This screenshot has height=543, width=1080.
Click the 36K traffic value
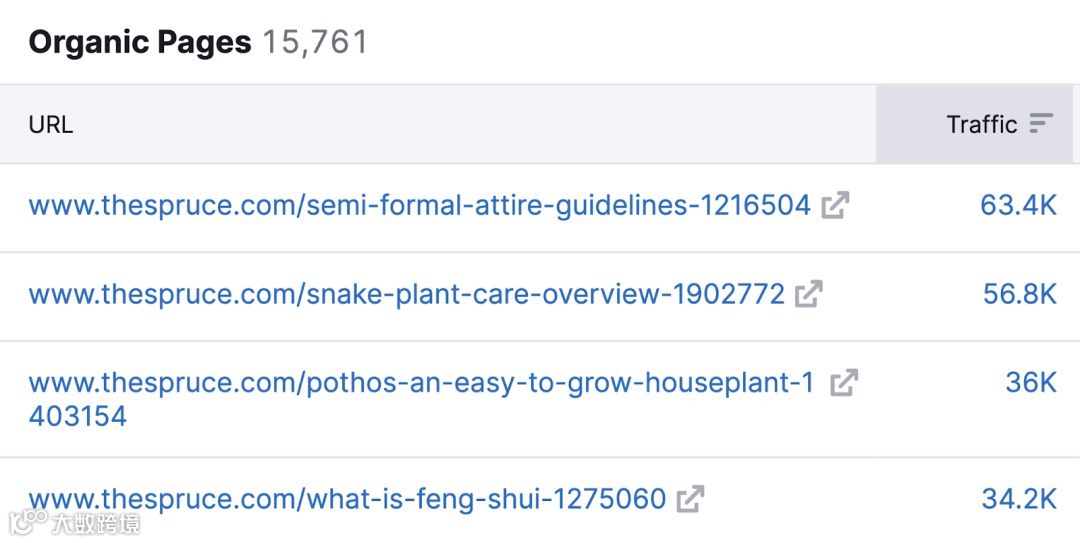point(1030,382)
